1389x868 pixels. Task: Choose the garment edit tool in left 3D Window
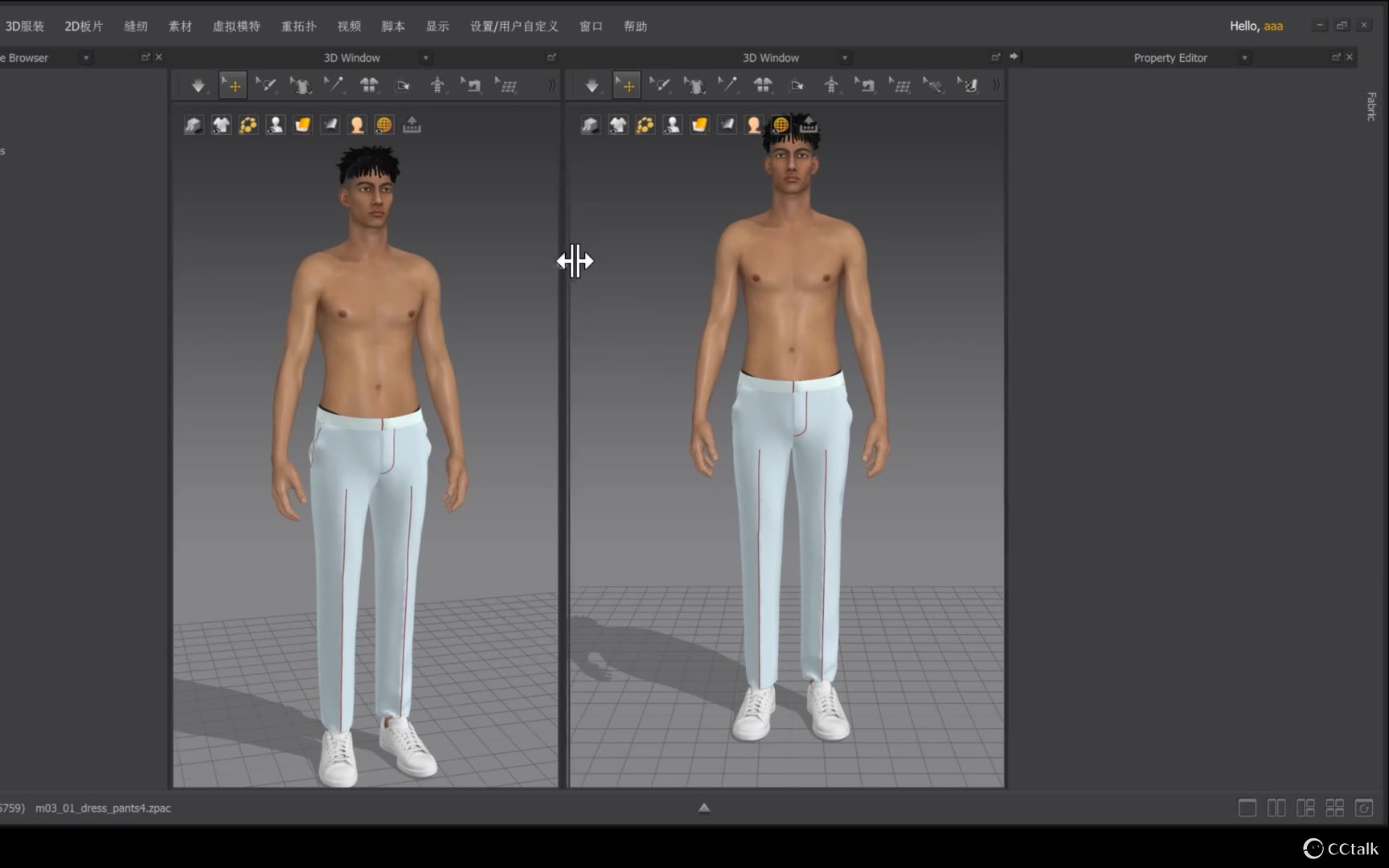pos(301,85)
